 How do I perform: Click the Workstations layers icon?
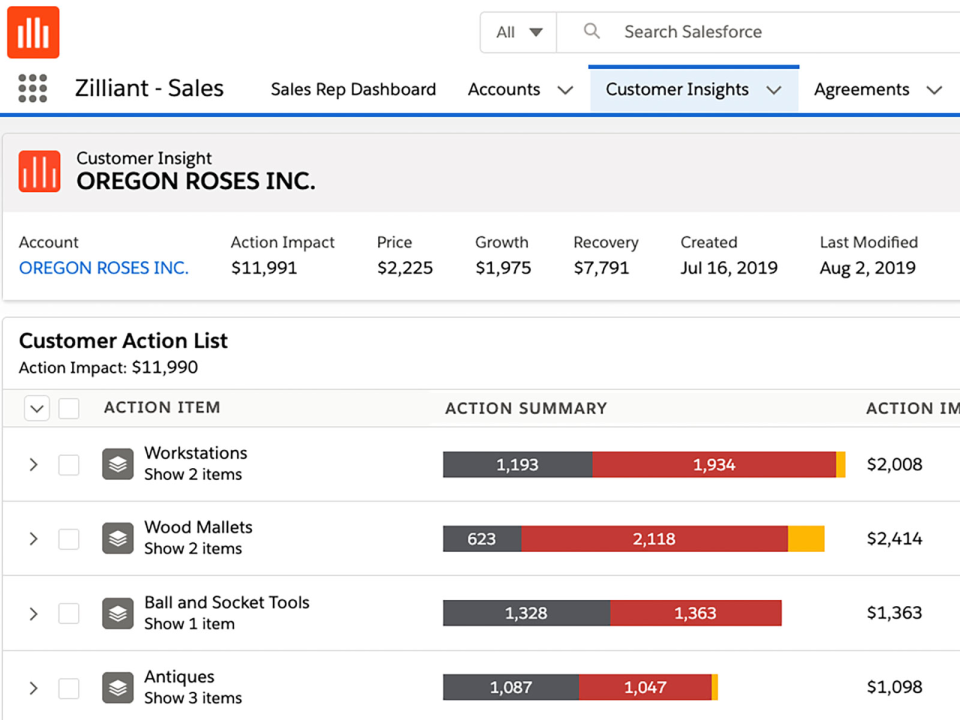[118, 464]
